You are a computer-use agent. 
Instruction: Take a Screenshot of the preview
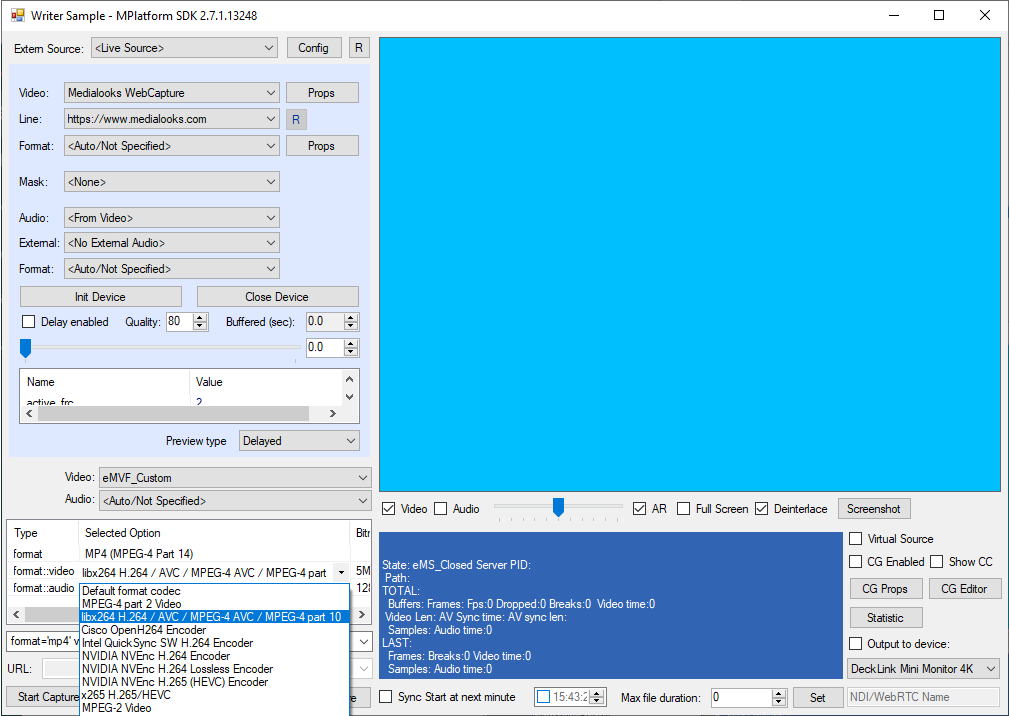pos(873,508)
